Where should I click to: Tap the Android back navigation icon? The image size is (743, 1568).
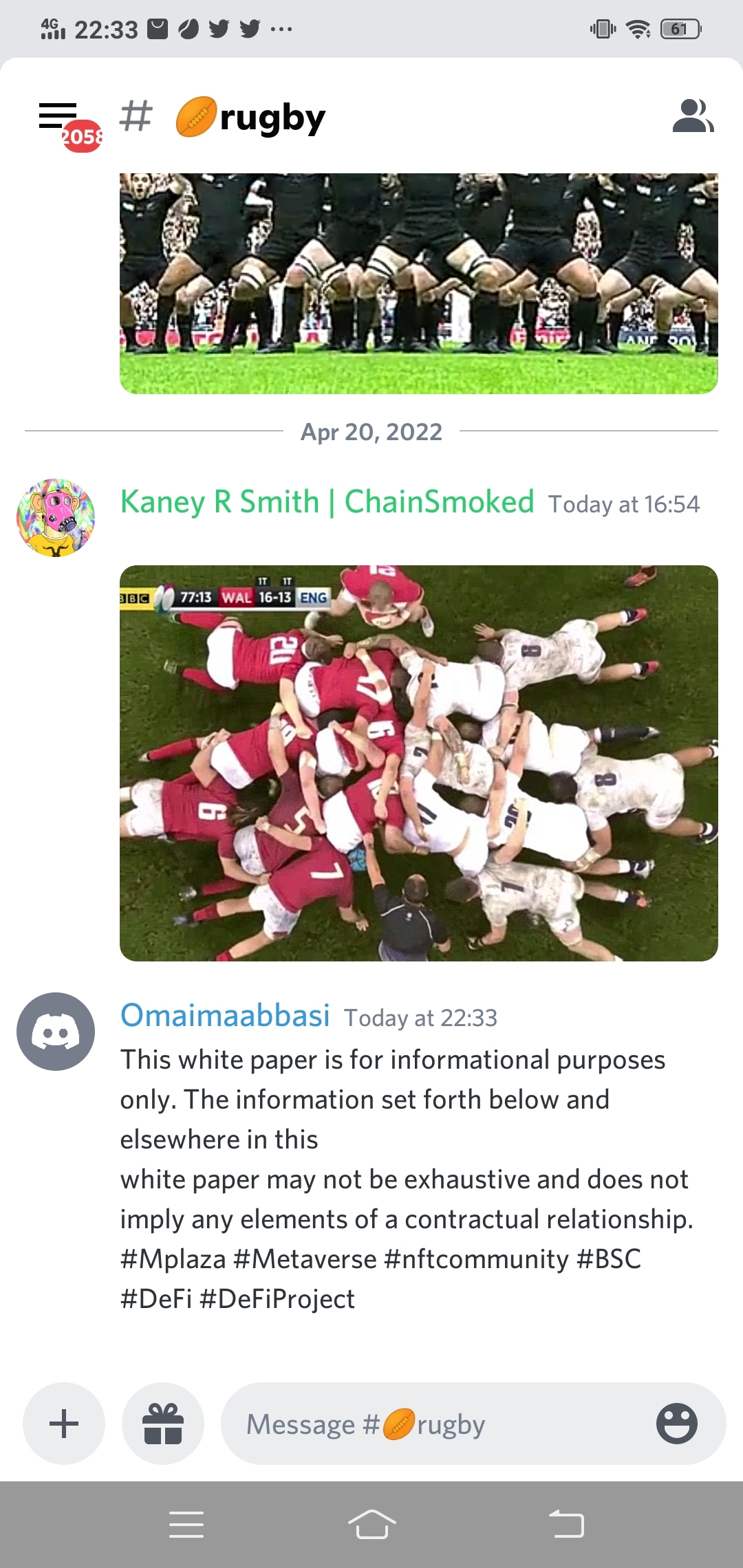(566, 1524)
